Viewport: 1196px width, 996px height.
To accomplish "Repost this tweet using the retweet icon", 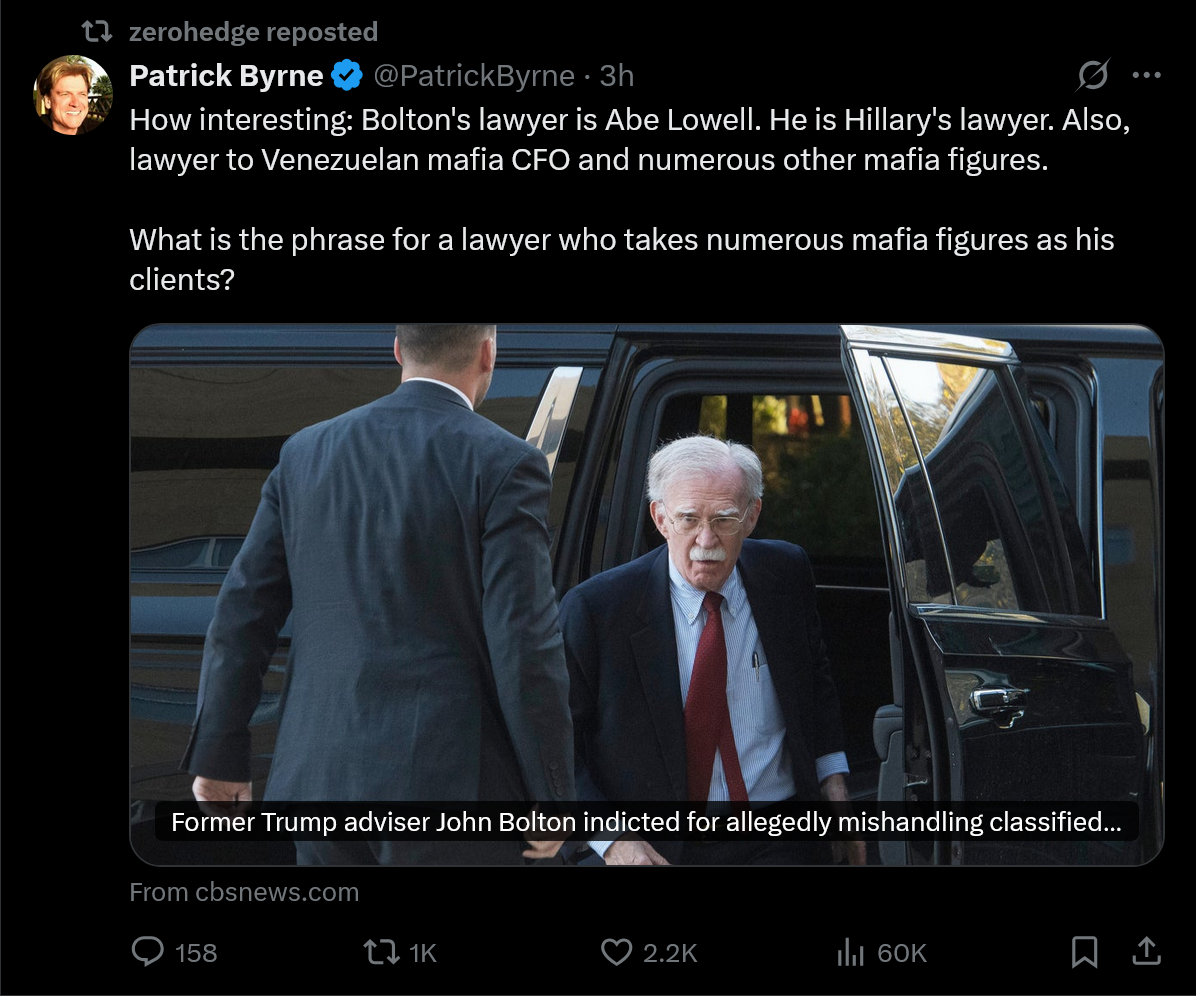I will pos(379,951).
